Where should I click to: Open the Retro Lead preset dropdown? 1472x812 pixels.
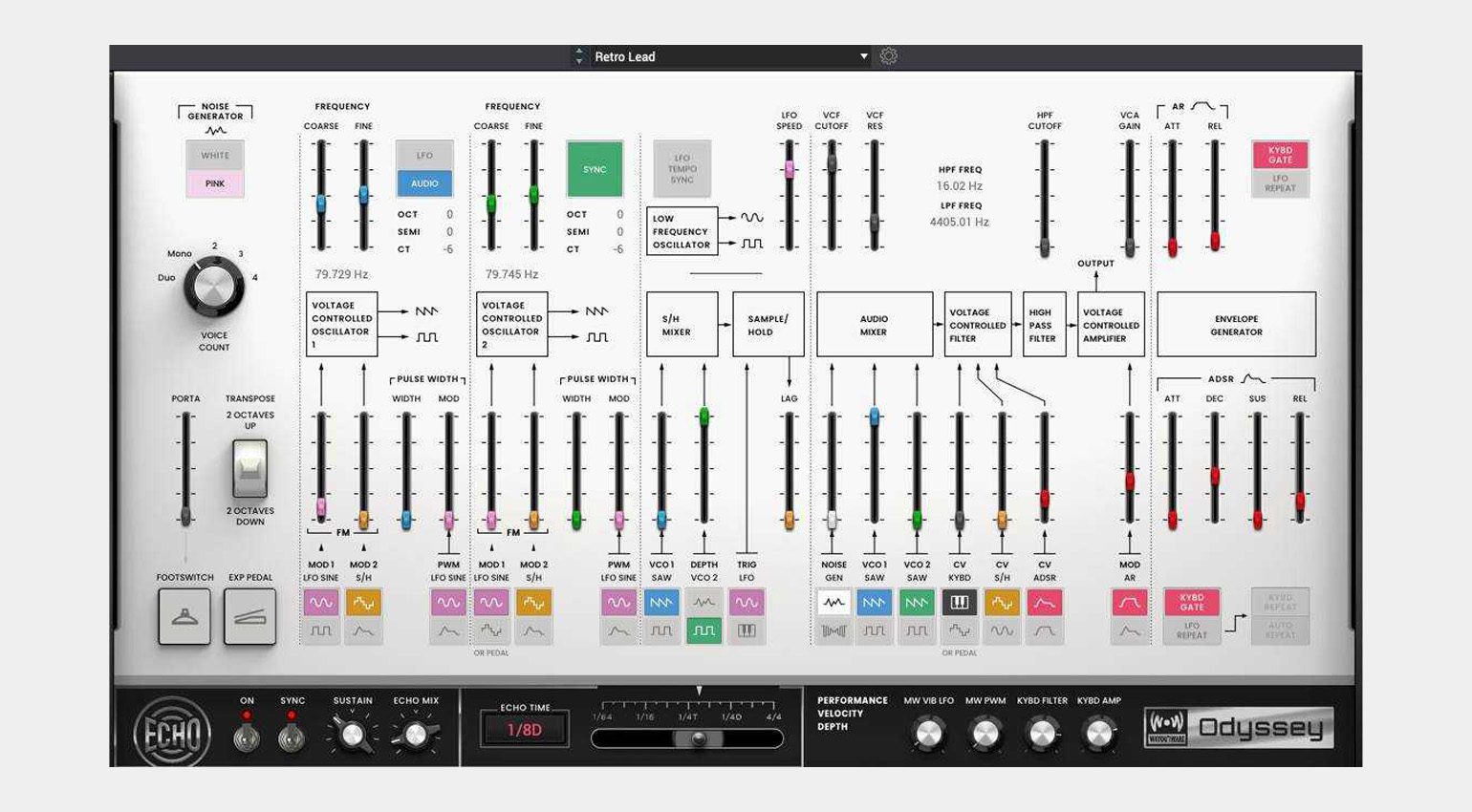point(863,56)
